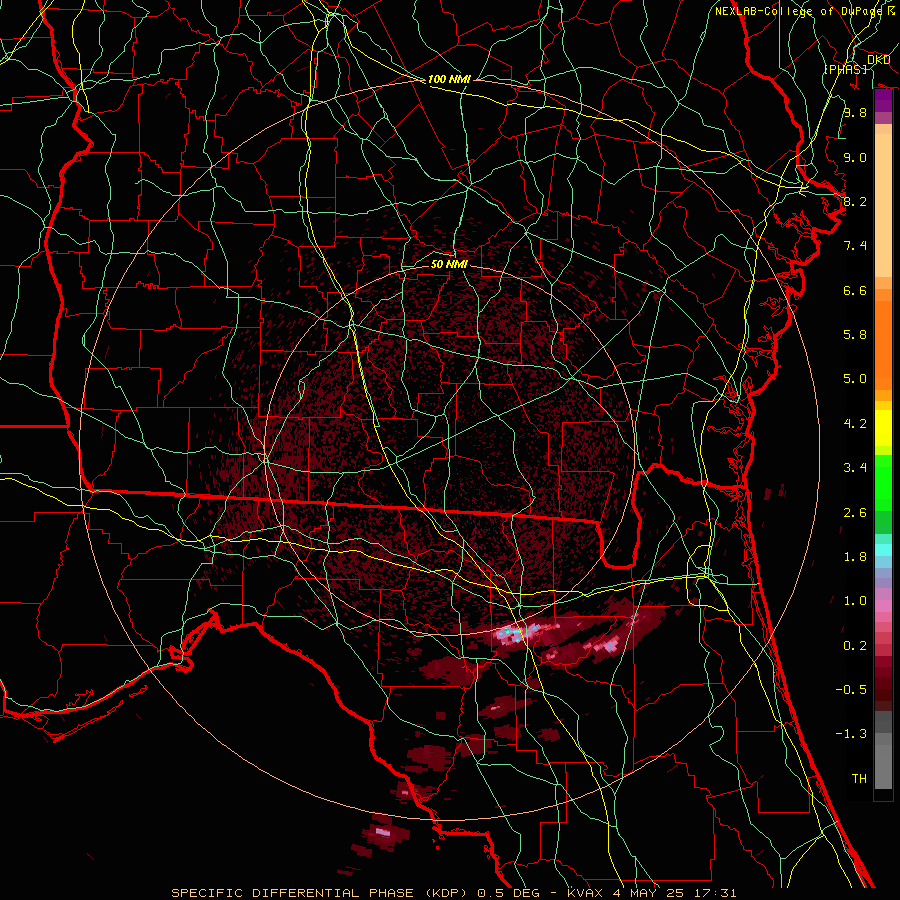This screenshot has width=900, height=900.
Task: Click the 3.4 legend value
Action: click(855, 468)
